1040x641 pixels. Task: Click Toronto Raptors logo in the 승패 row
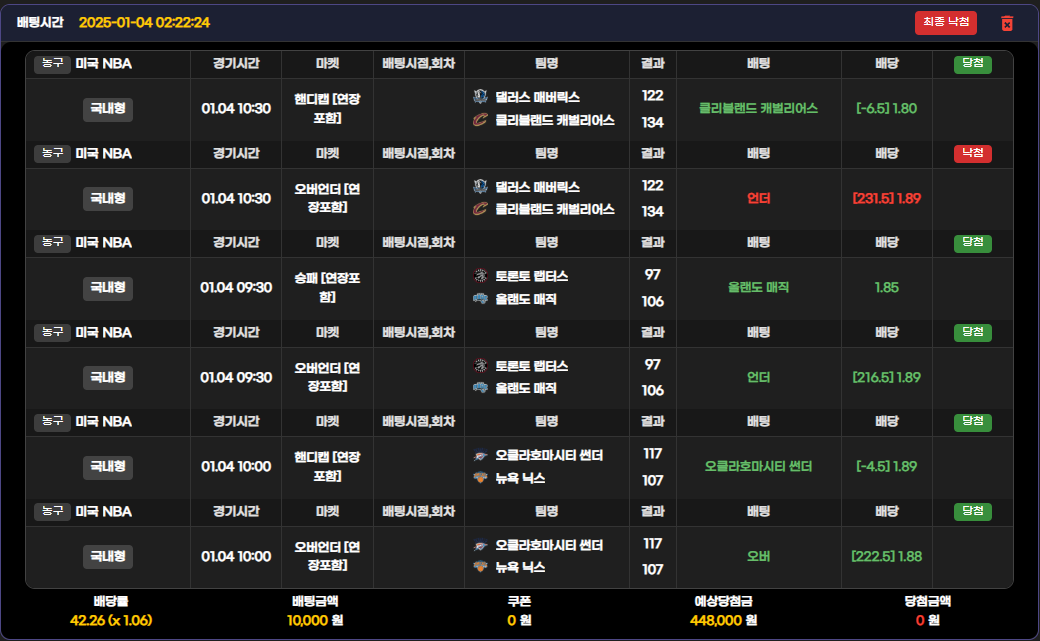tap(480, 276)
